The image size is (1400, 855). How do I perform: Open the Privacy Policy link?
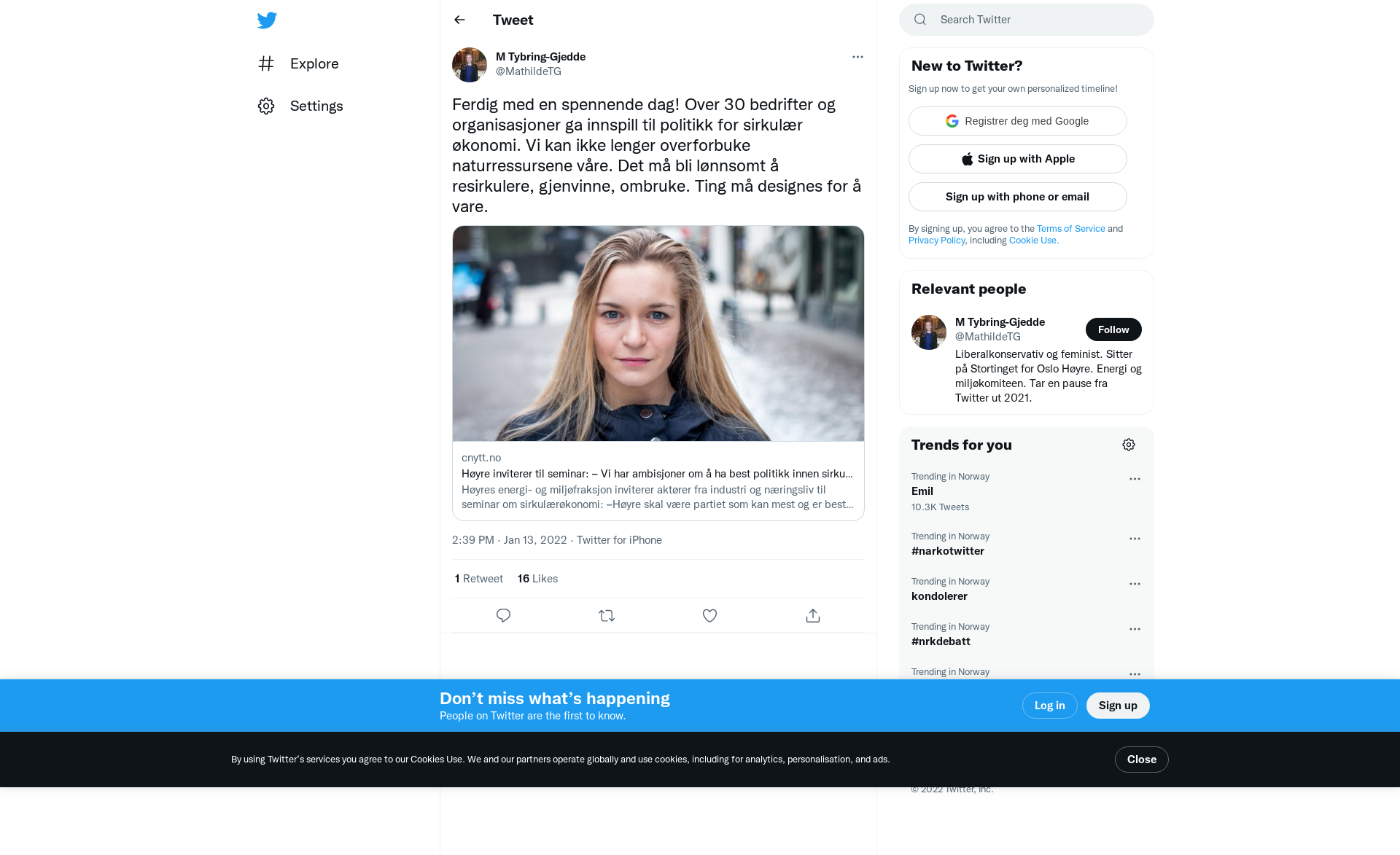click(936, 240)
